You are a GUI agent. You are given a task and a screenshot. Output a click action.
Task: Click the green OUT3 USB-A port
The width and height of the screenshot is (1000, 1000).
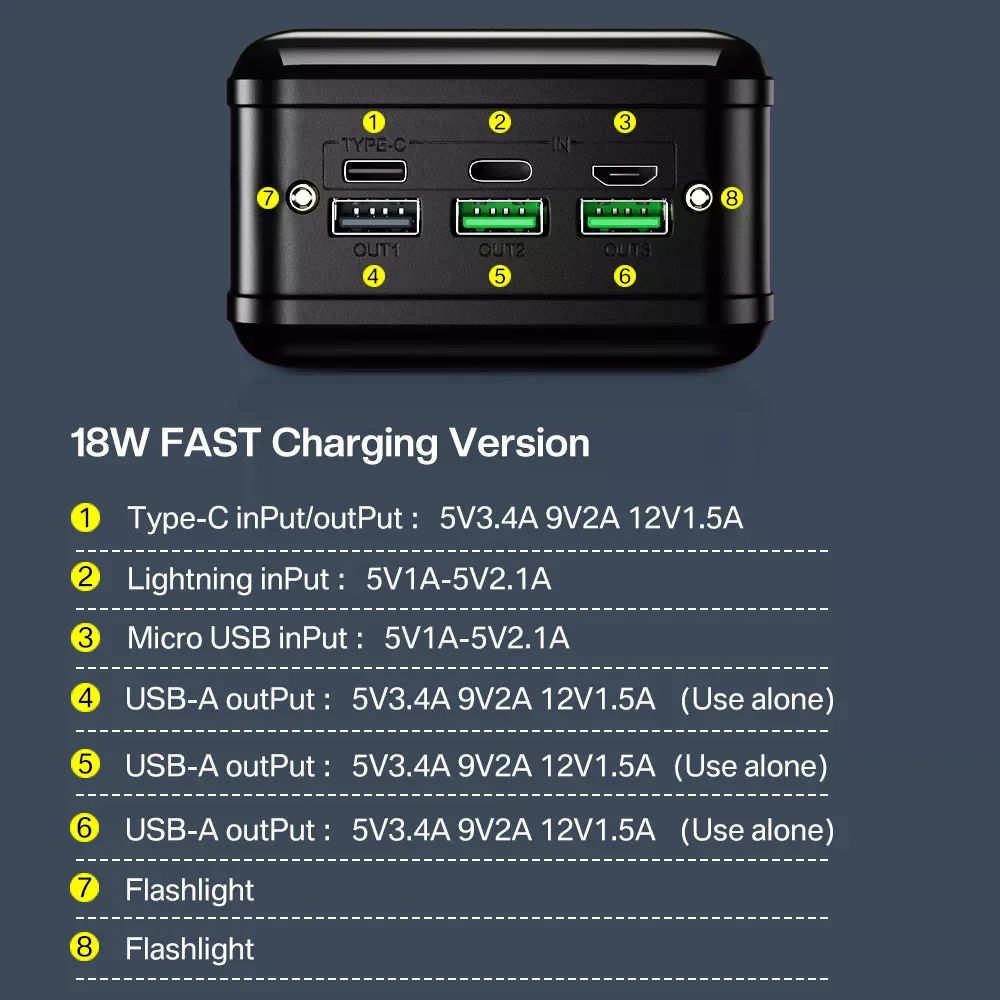pos(624,217)
